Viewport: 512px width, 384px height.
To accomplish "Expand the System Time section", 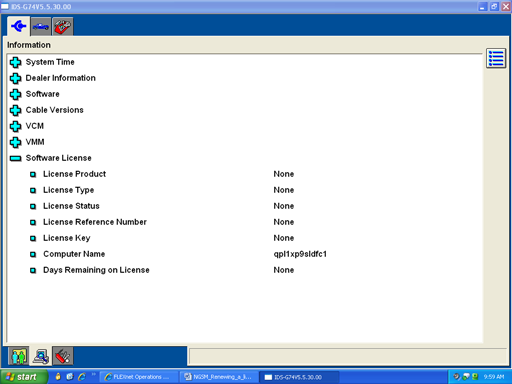I will (15, 62).
